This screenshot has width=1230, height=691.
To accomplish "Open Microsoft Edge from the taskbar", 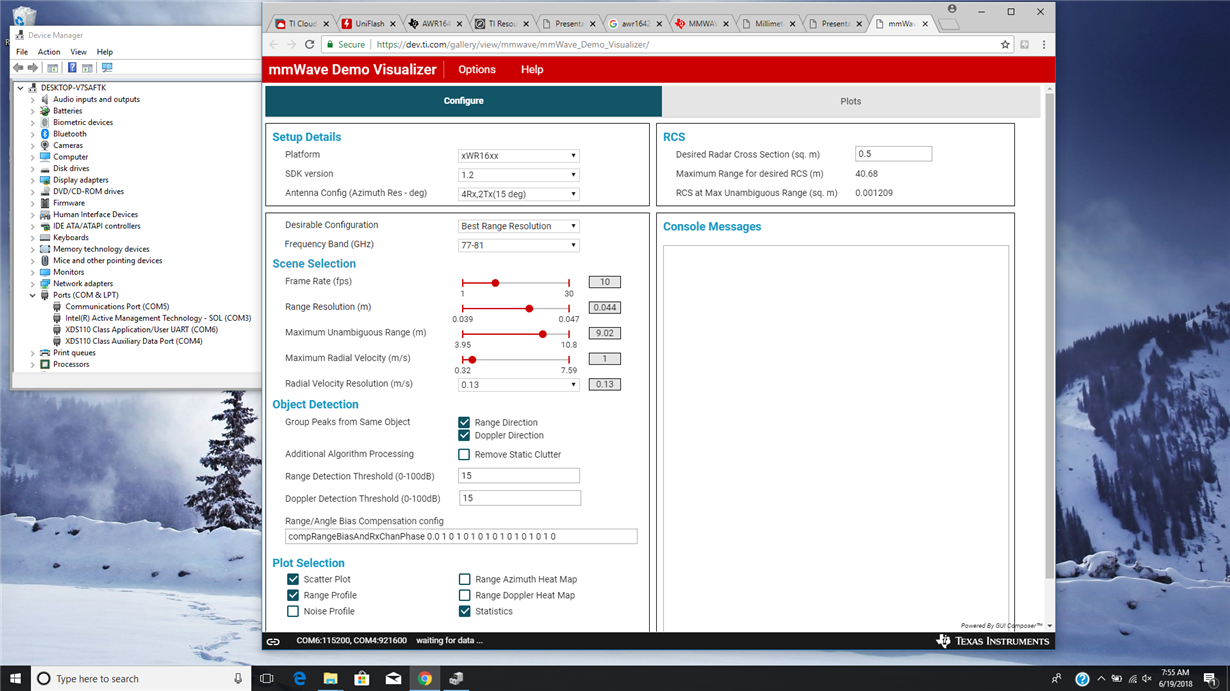I will click(299, 678).
